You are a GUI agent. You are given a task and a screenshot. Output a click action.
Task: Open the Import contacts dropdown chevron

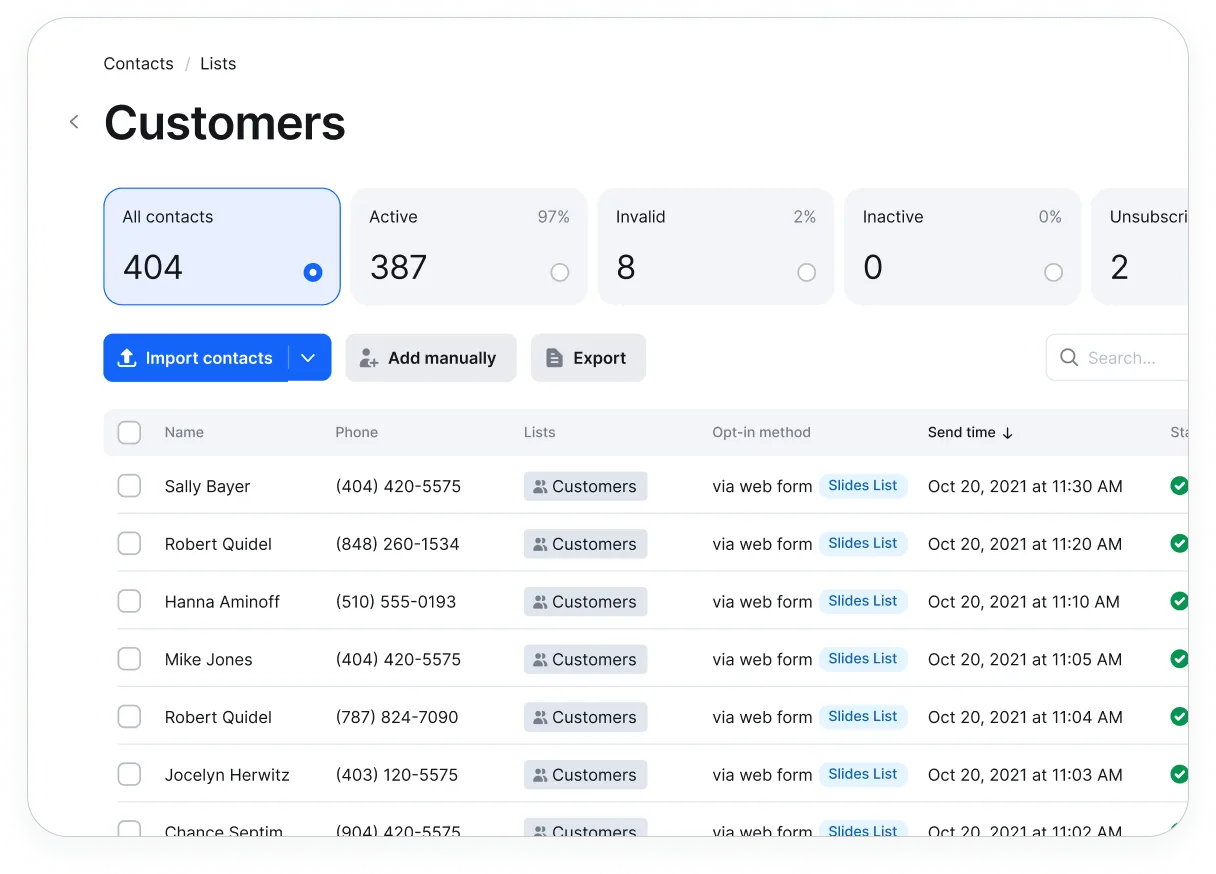[308, 357]
